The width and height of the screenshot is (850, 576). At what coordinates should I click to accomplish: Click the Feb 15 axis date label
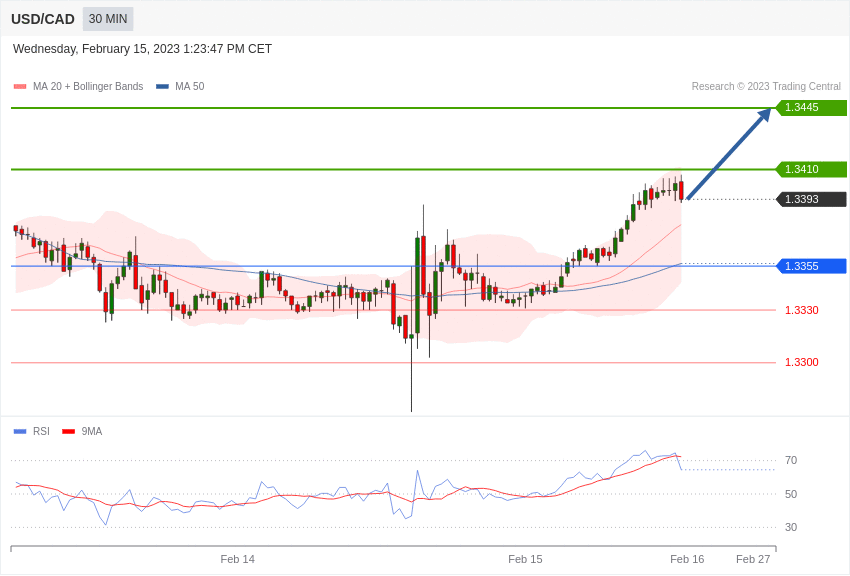(x=525, y=559)
